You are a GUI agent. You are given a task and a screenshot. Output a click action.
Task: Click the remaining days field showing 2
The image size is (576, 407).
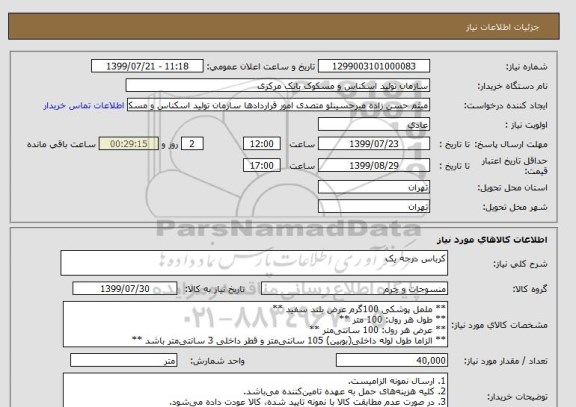point(192,144)
